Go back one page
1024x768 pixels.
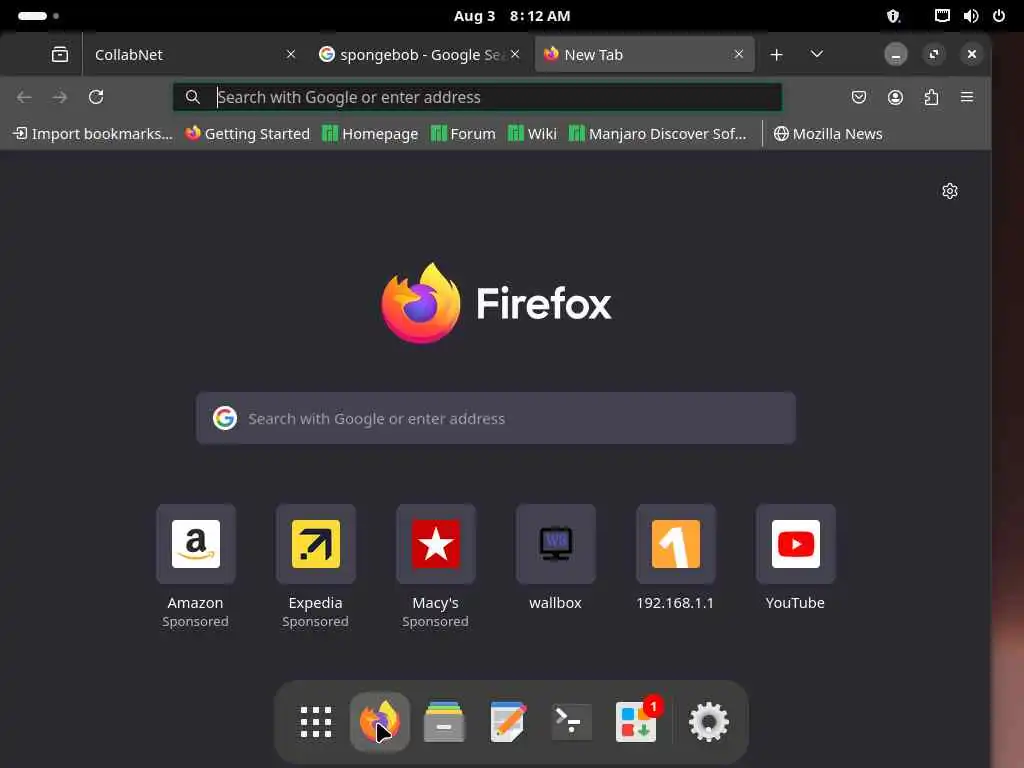click(24, 97)
